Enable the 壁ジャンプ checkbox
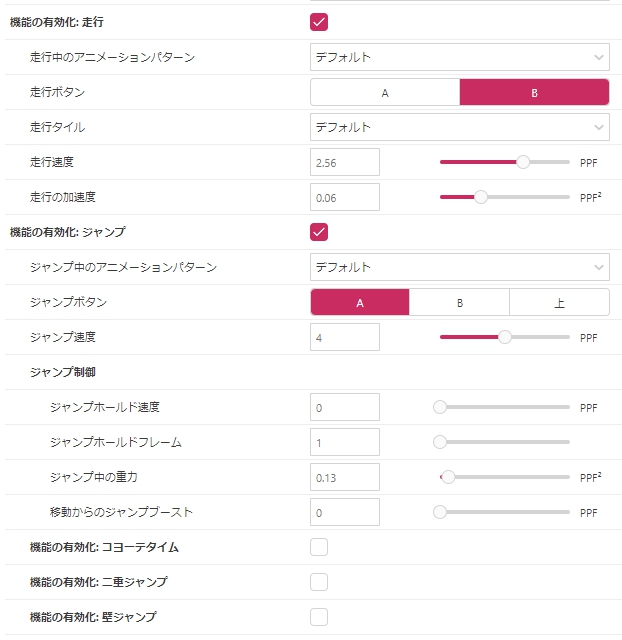Image resolution: width=622 pixels, height=640 pixels. (319, 617)
